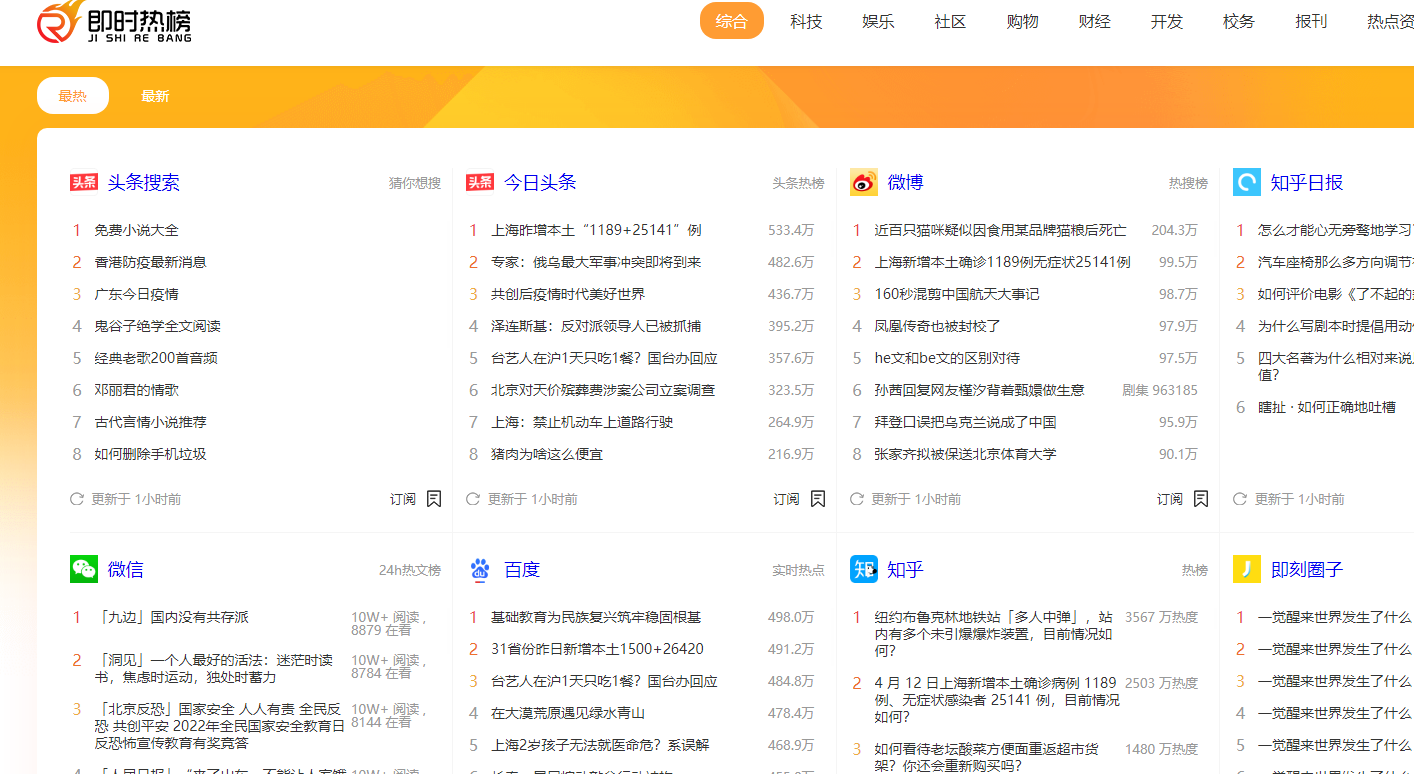Open the 校务 tab
The image size is (1414, 774).
[1238, 21]
